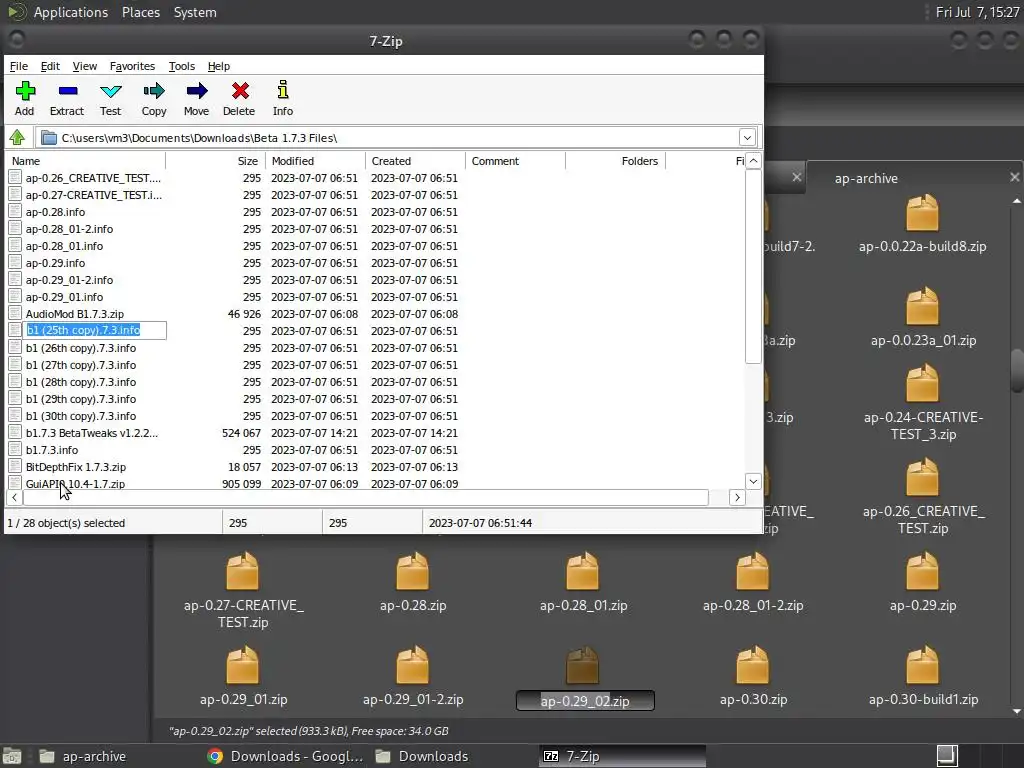Click the file rename input field
This screenshot has width=1024, height=768.
[95, 330]
